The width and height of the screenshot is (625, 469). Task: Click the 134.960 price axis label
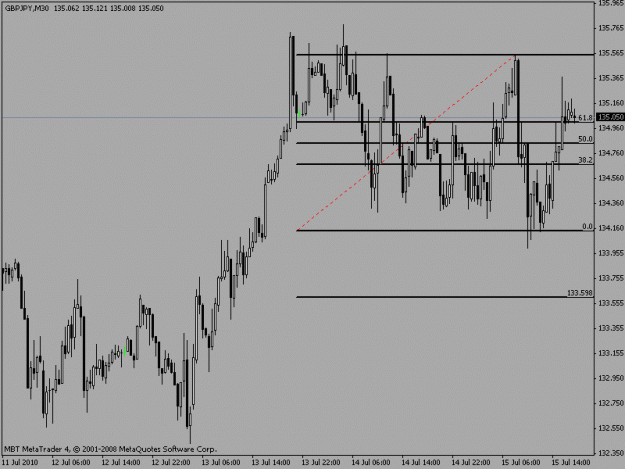tap(611, 128)
